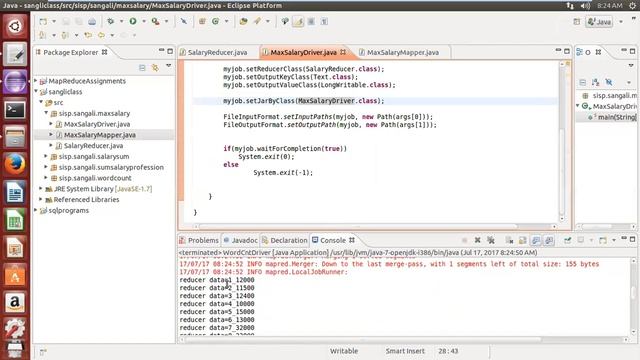The width and height of the screenshot is (640, 360).
Task: Open the Package Explorer view menu arrow
Action: [x=169, y=66]
